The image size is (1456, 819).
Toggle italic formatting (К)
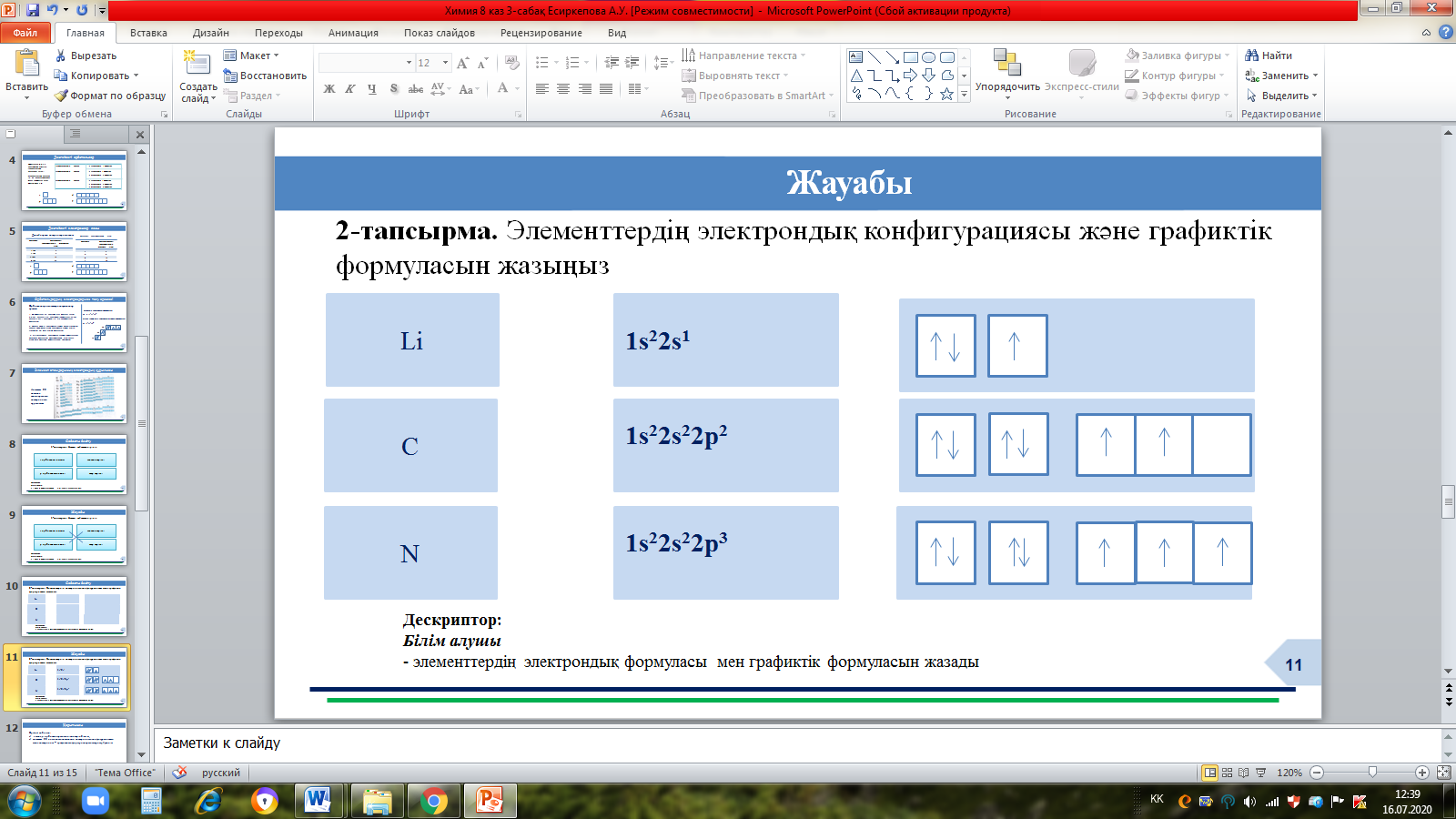350,88
